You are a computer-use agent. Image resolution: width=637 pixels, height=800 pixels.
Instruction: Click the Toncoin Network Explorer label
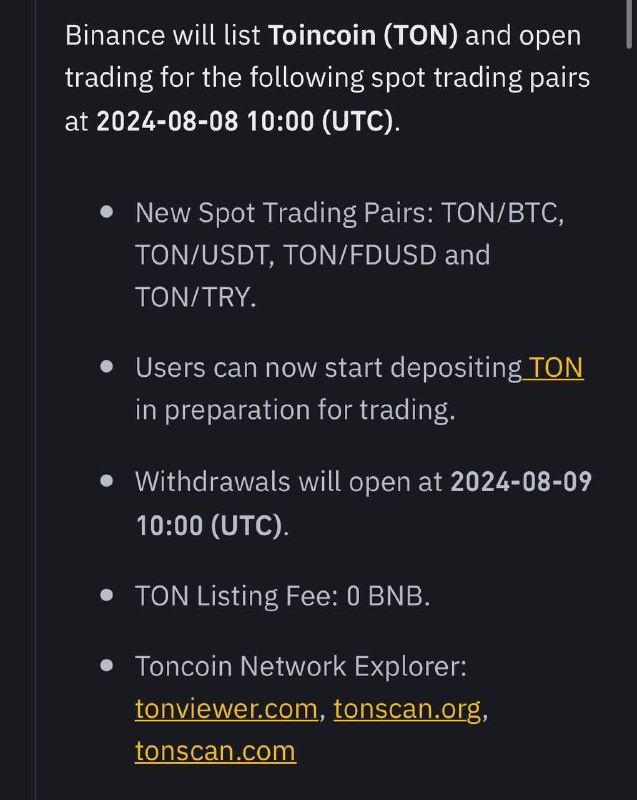(300, 666)
